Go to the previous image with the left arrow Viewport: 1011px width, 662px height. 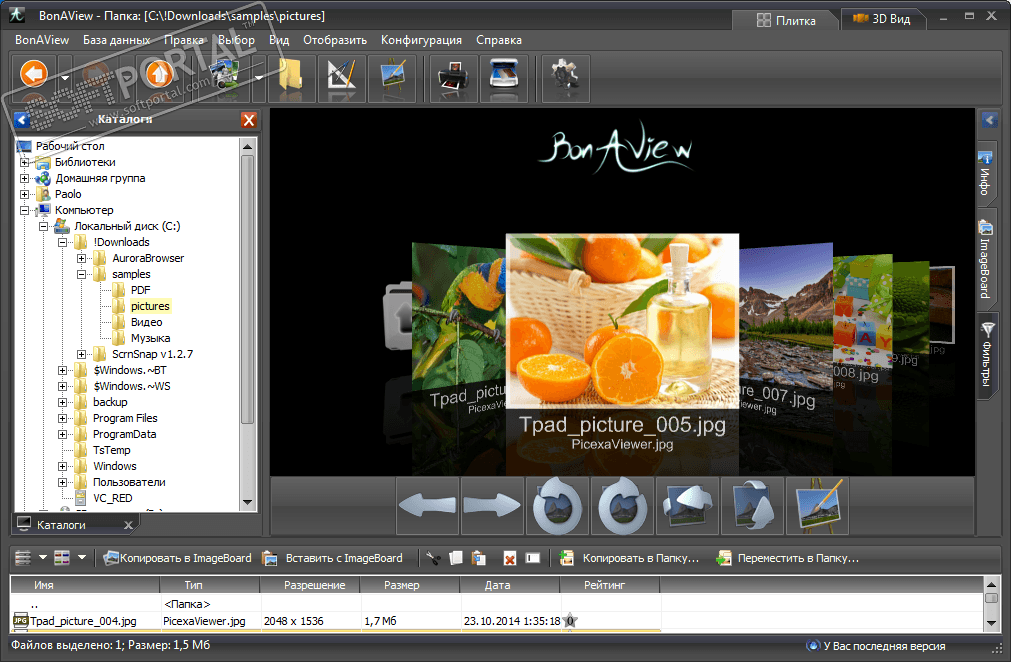click(428, 506)
